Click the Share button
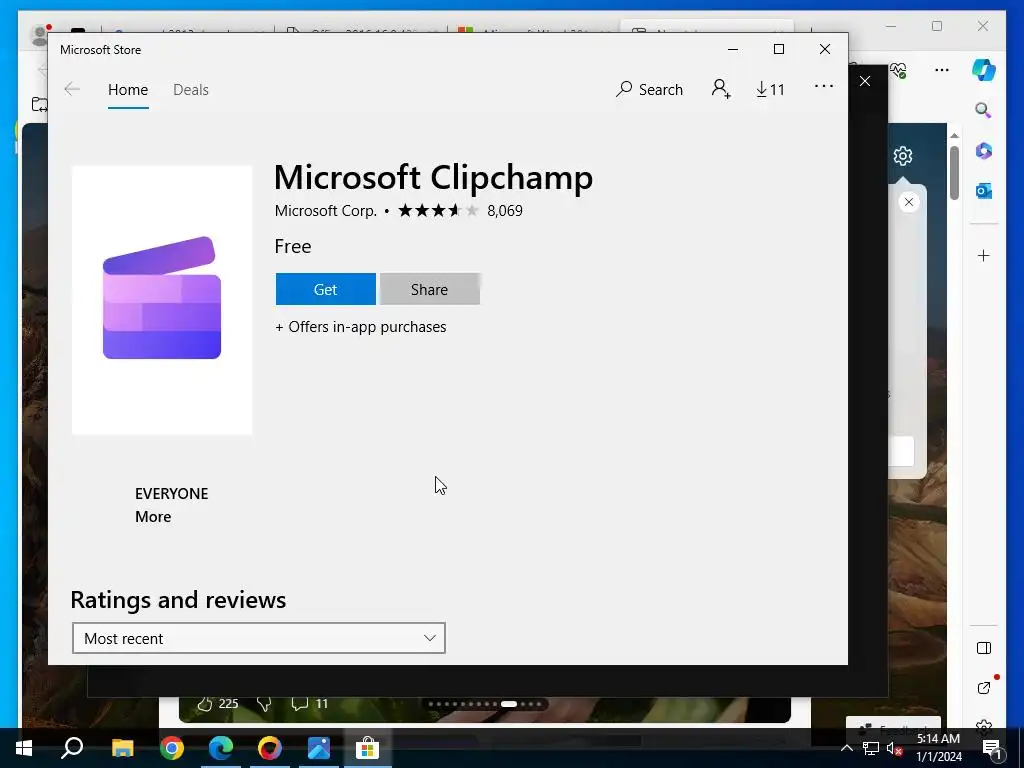Screen dimensions: 1024x768 pos(429,289)
